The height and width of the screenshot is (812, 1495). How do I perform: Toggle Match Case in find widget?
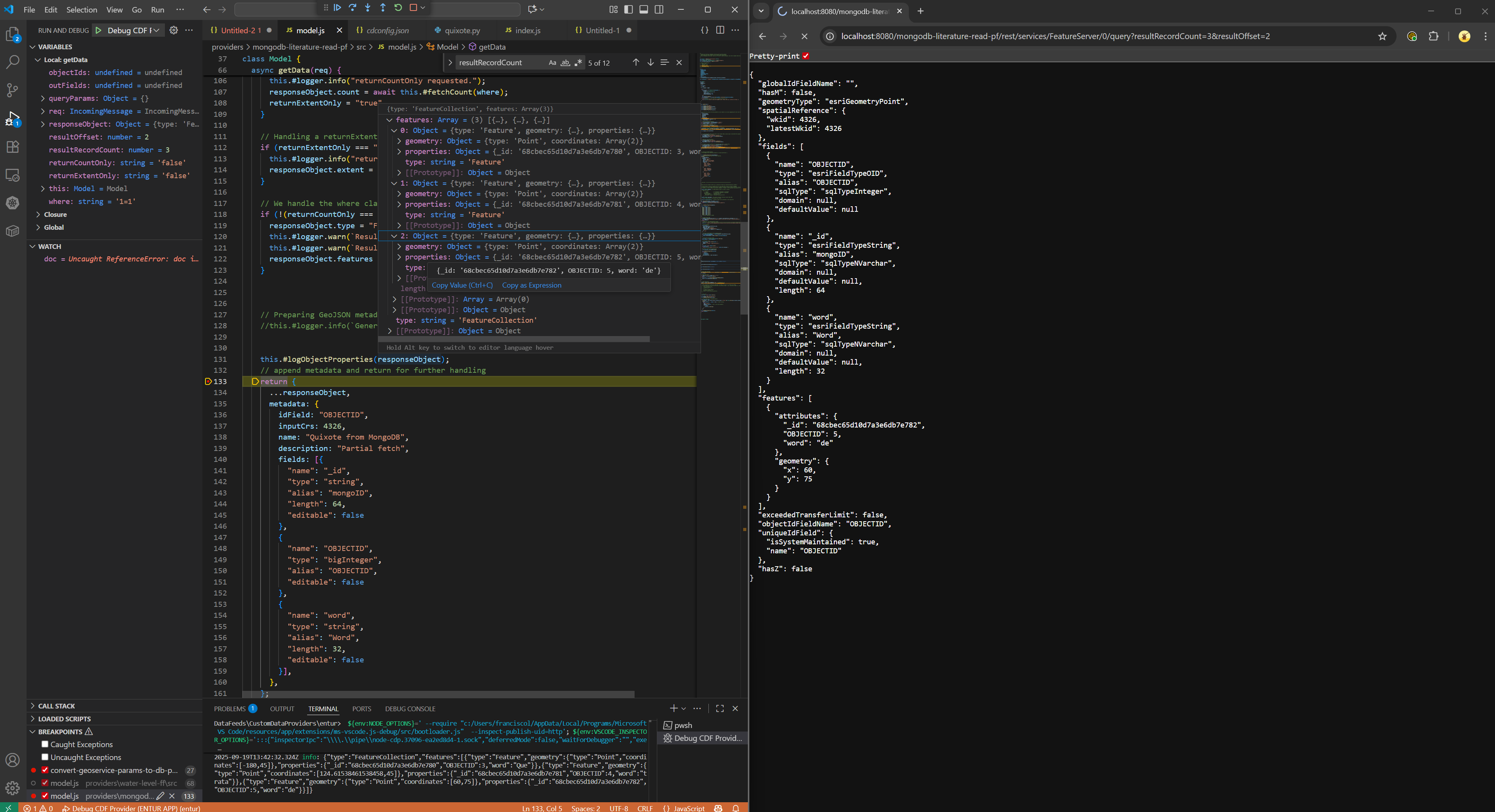(x=552, y=63)
